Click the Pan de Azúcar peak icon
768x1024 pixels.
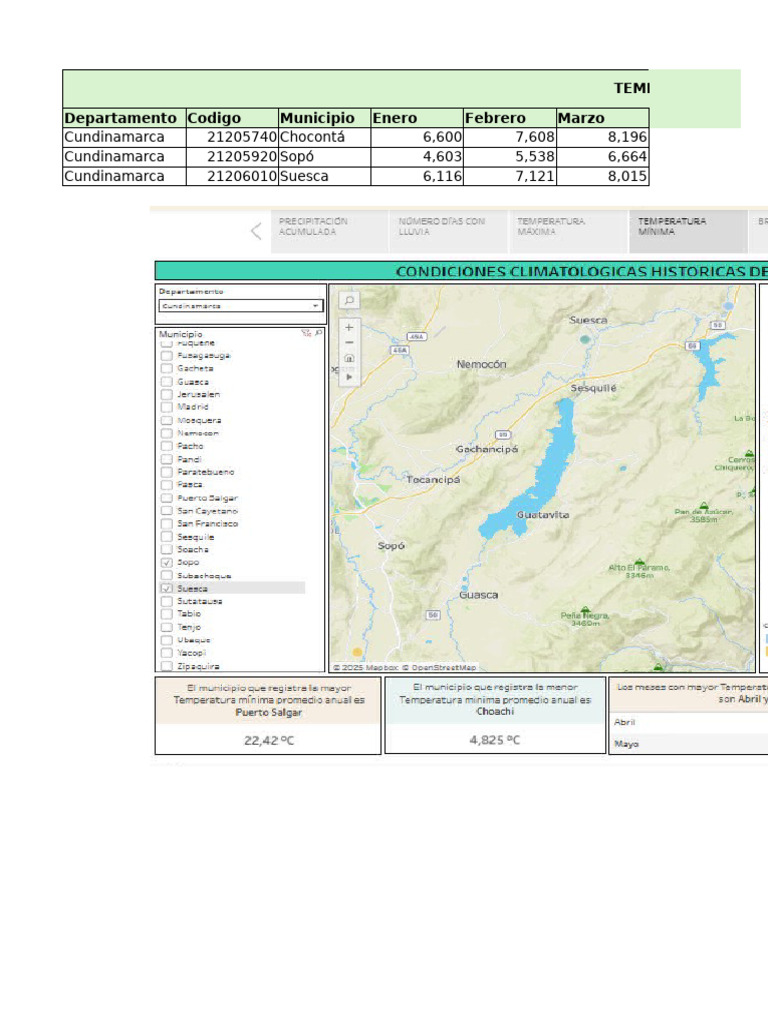pos(703,505)
